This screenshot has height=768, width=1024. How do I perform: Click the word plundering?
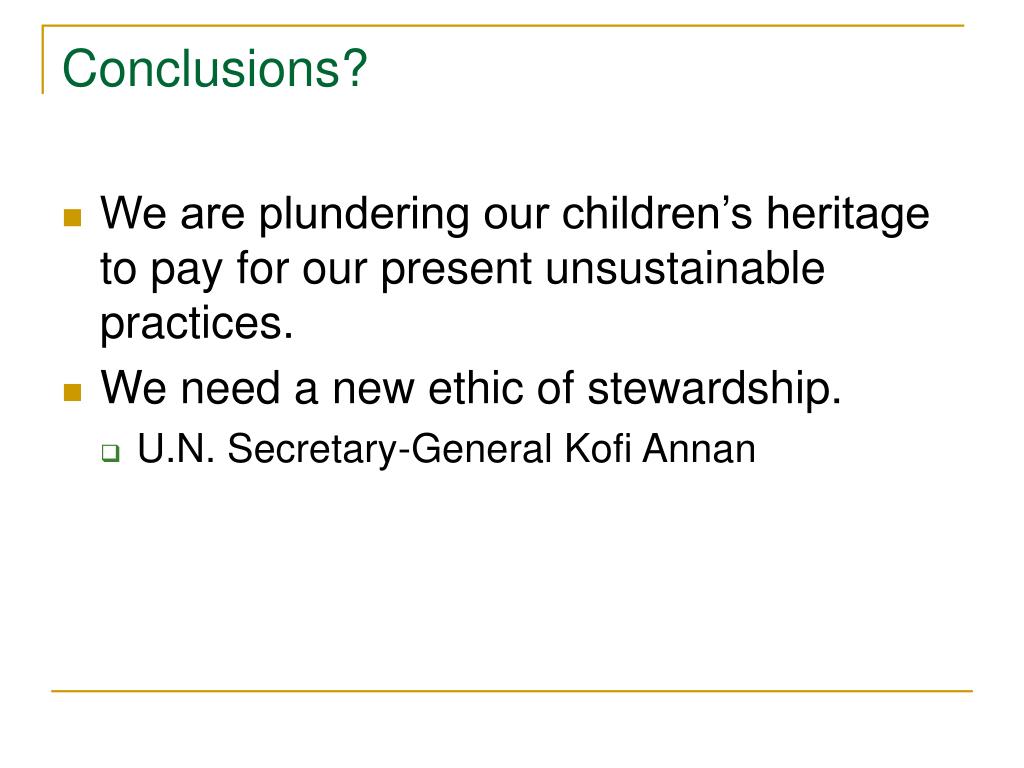364,215
